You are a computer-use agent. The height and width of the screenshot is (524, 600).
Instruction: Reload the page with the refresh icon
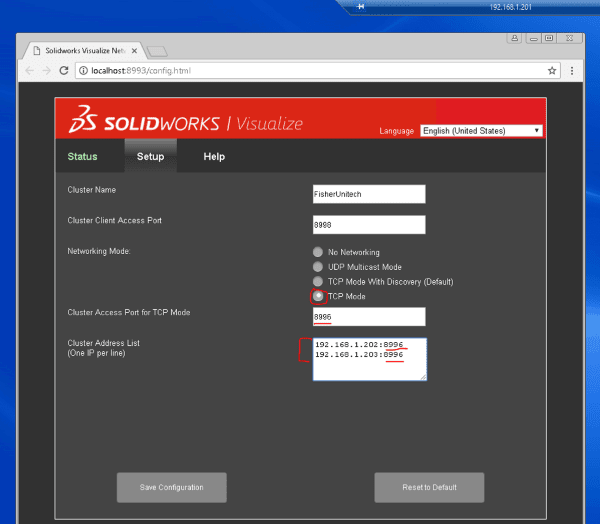tap(64, 70)
